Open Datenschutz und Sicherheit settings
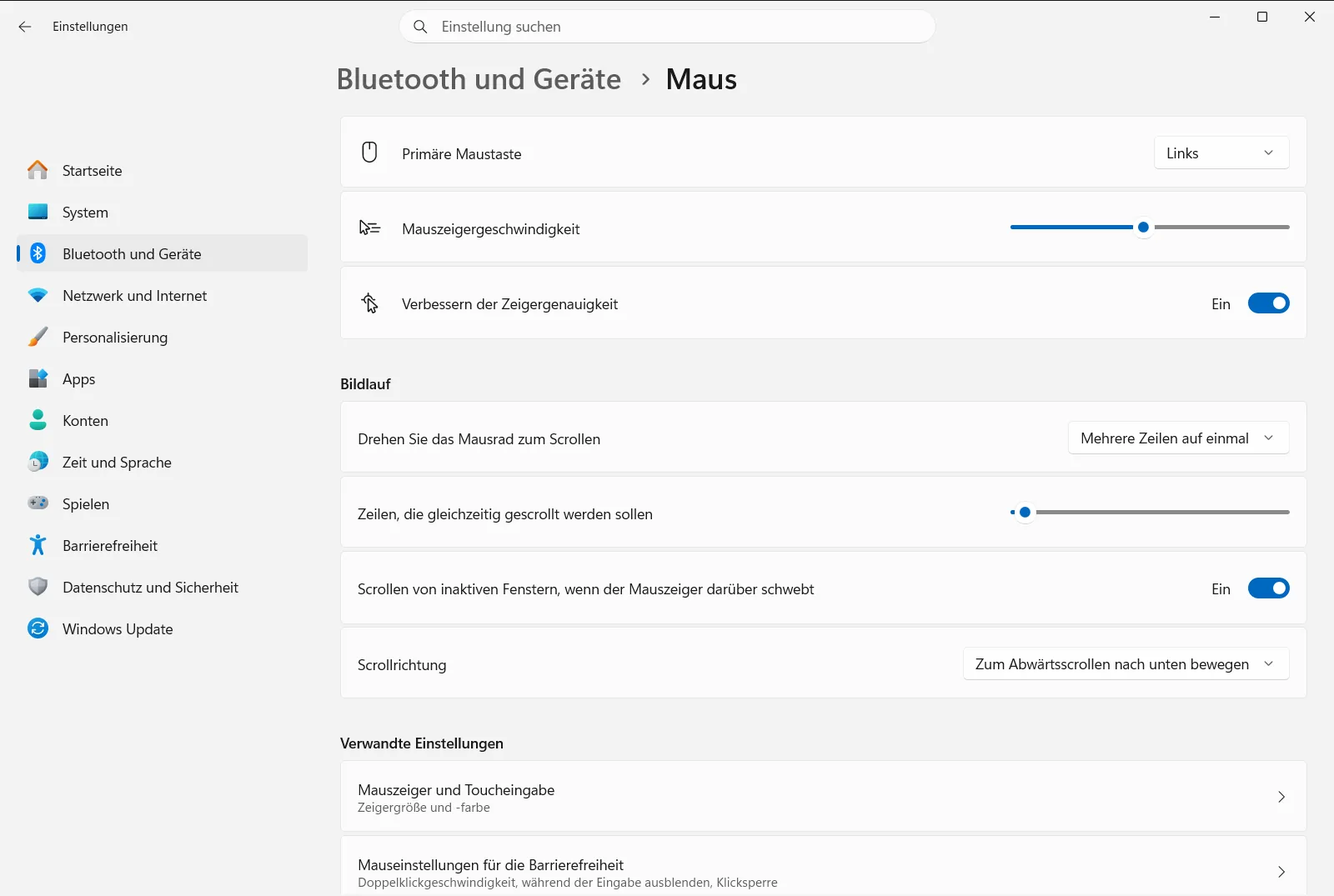The width and height of the screenshot is (1334, 896). point(162,587)
